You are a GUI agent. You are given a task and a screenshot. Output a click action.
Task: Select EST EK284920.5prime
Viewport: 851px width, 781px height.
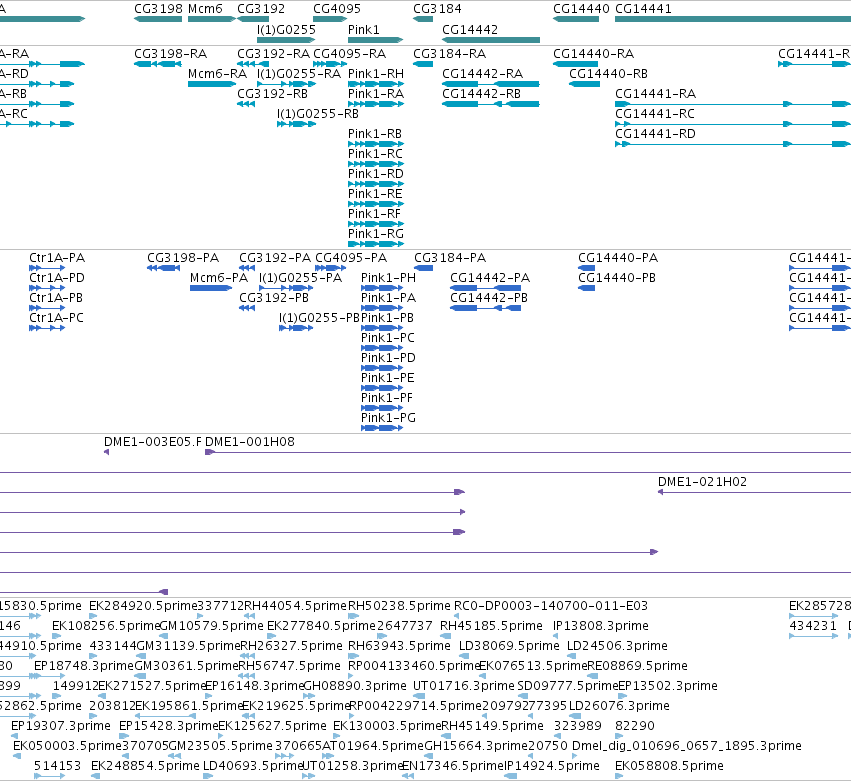pos(93,616)
